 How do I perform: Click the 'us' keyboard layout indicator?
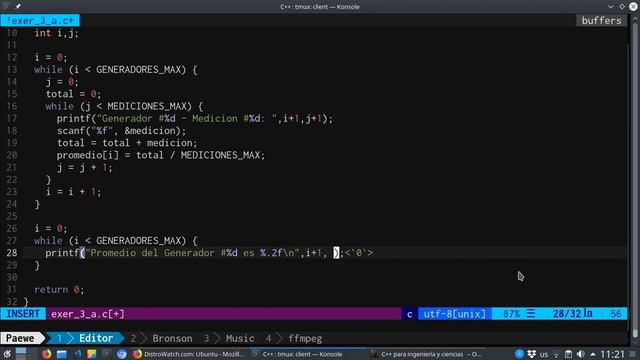click(x=544, y=354)
